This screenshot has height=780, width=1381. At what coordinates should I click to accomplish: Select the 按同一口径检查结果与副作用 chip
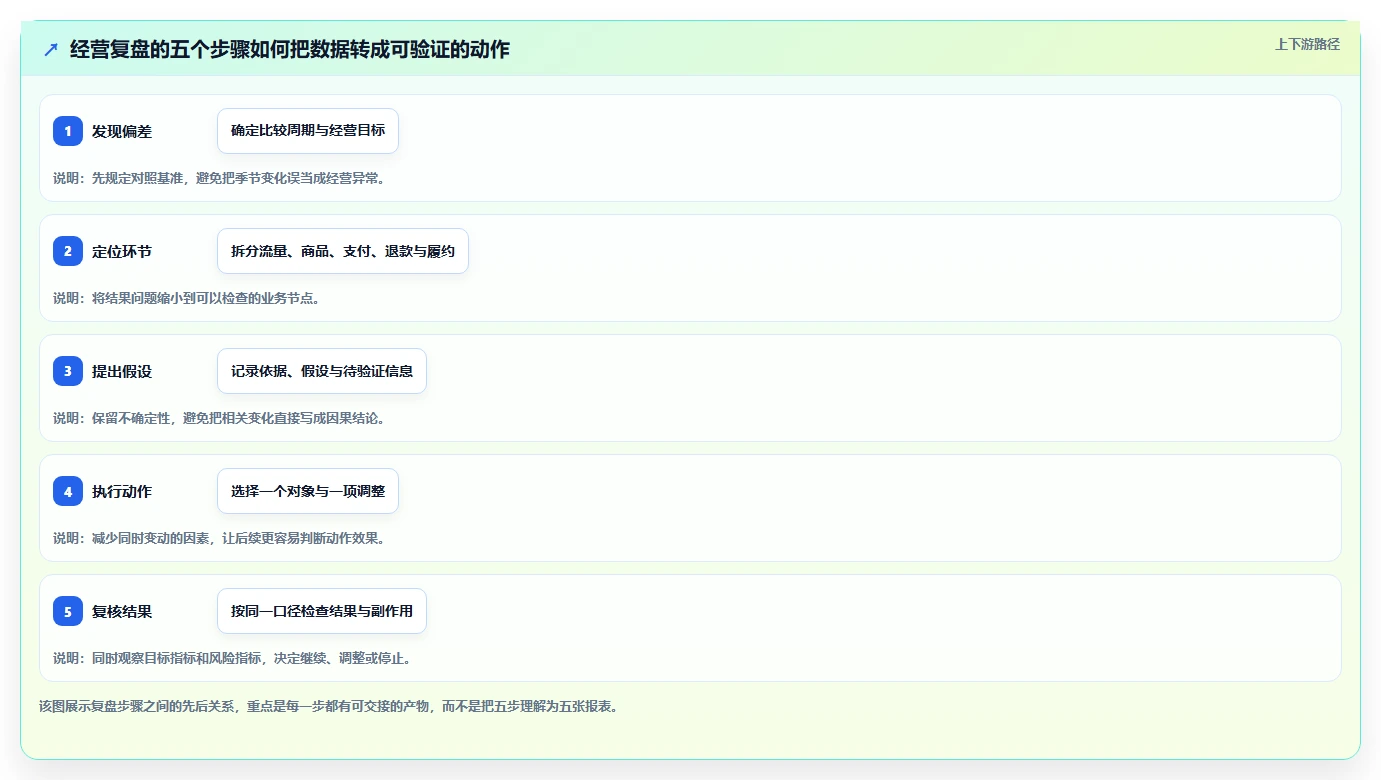click(x=322, y=611)
